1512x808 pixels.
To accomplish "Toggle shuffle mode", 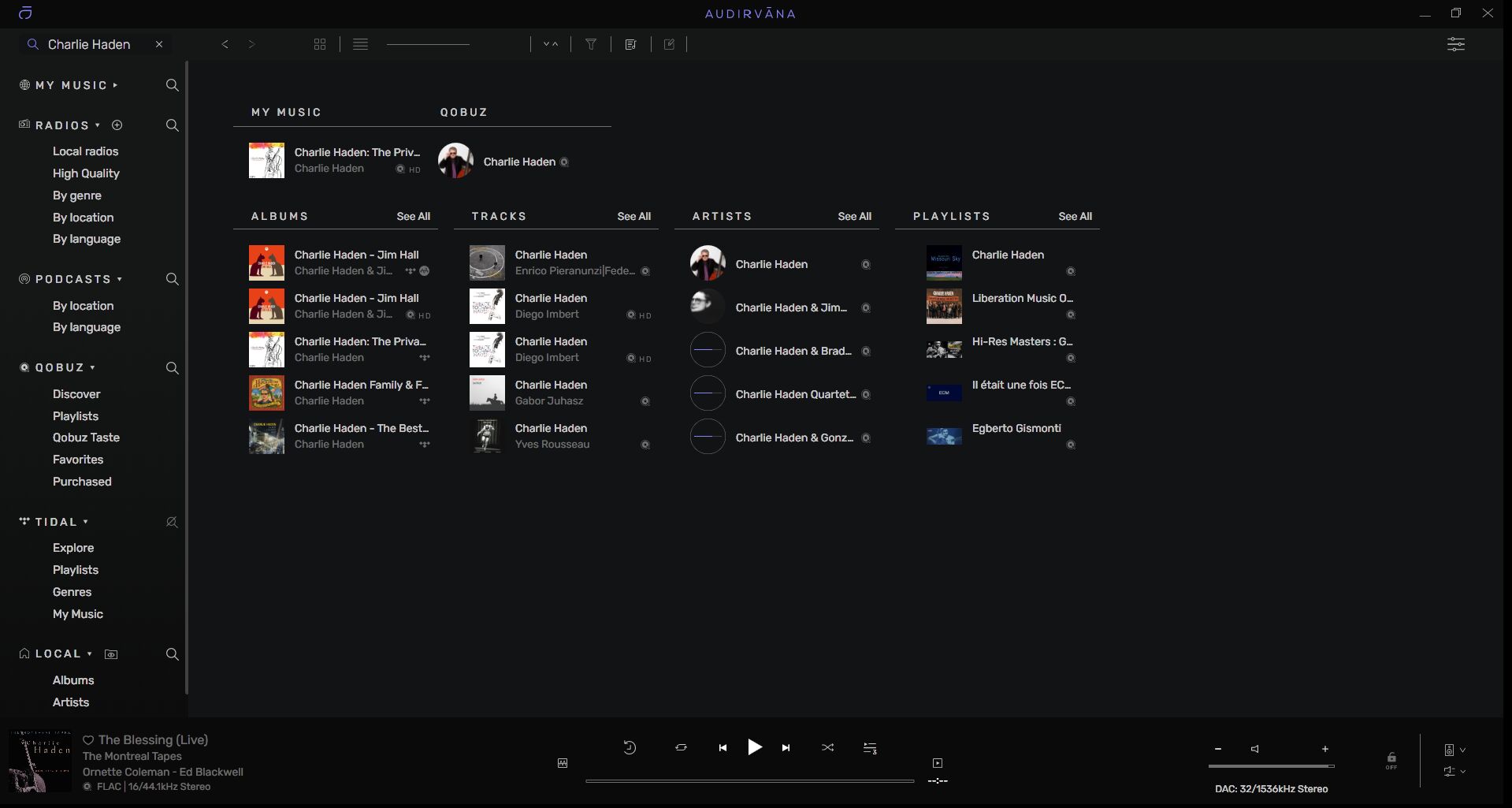I will click(828, 747).
